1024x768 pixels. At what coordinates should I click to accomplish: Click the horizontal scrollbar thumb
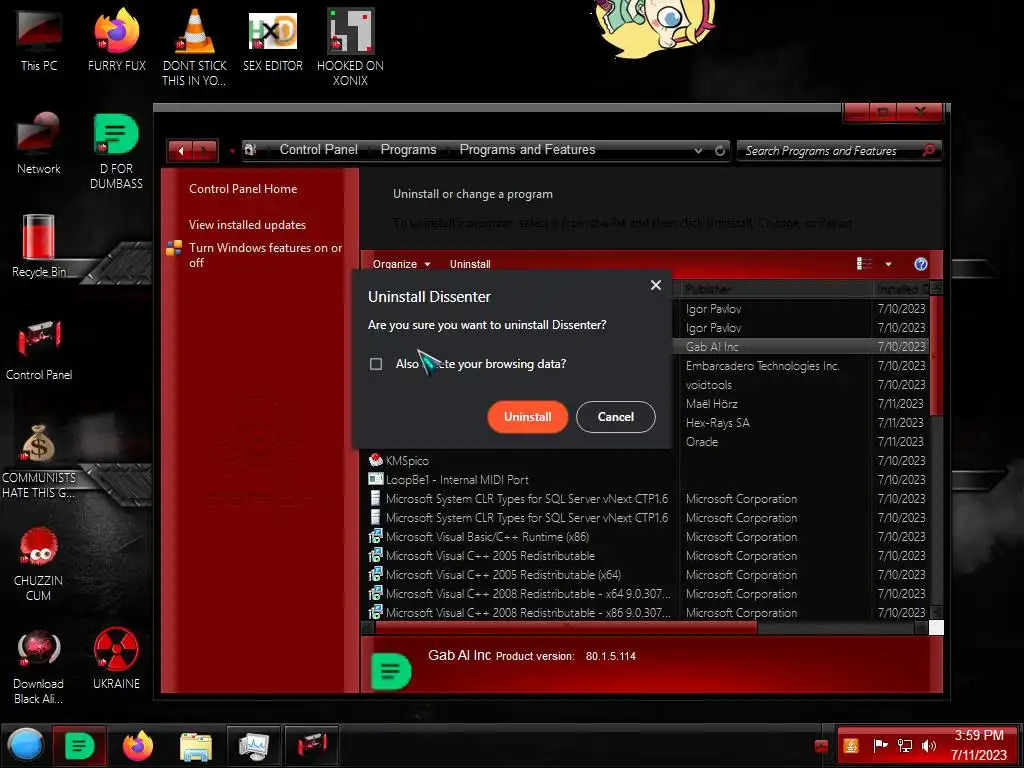coord(566,628)
